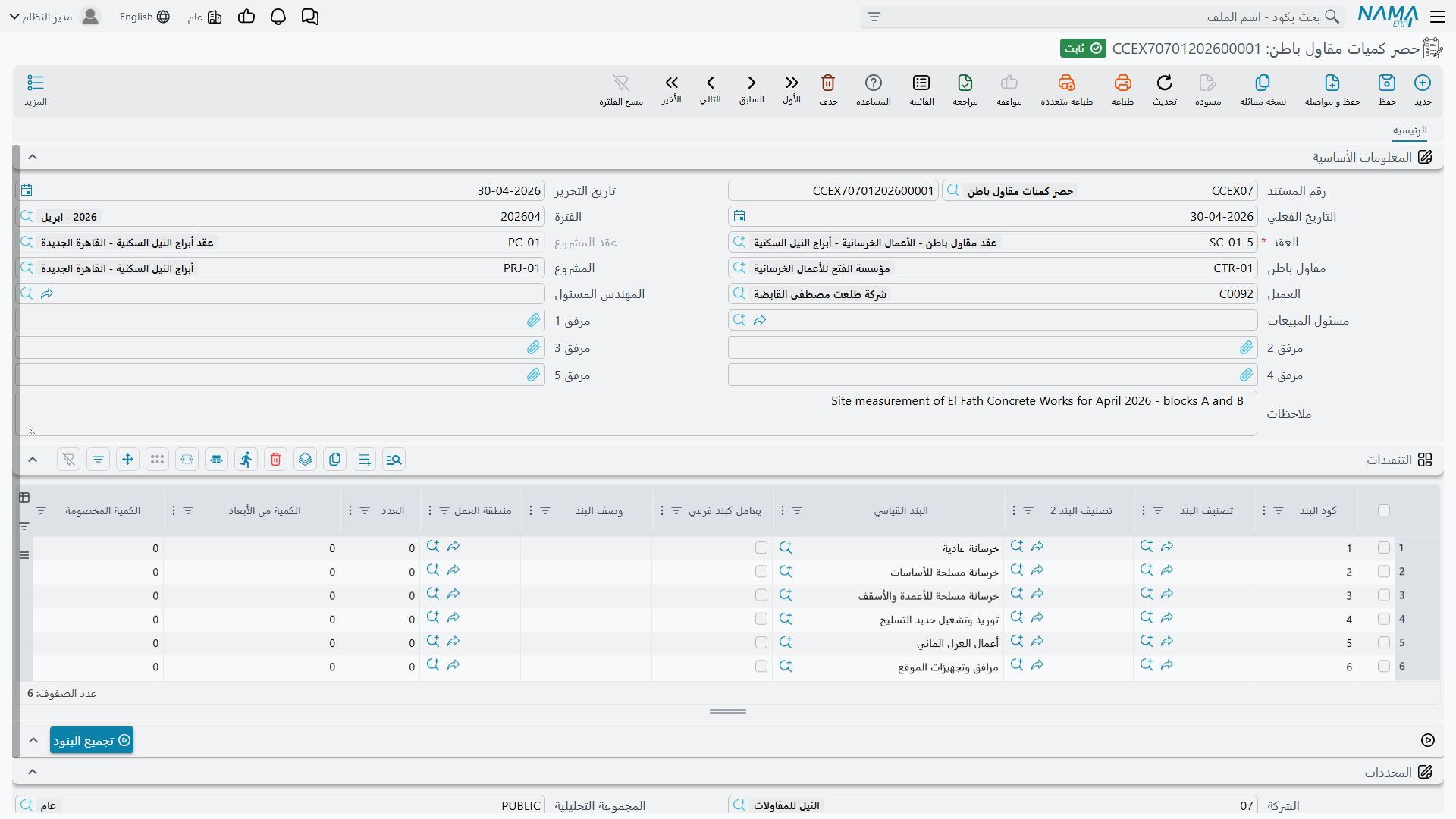Open the actual date calendar picker
The height and width of the screenshot is (819, 1456).
(x=739, y=217)
